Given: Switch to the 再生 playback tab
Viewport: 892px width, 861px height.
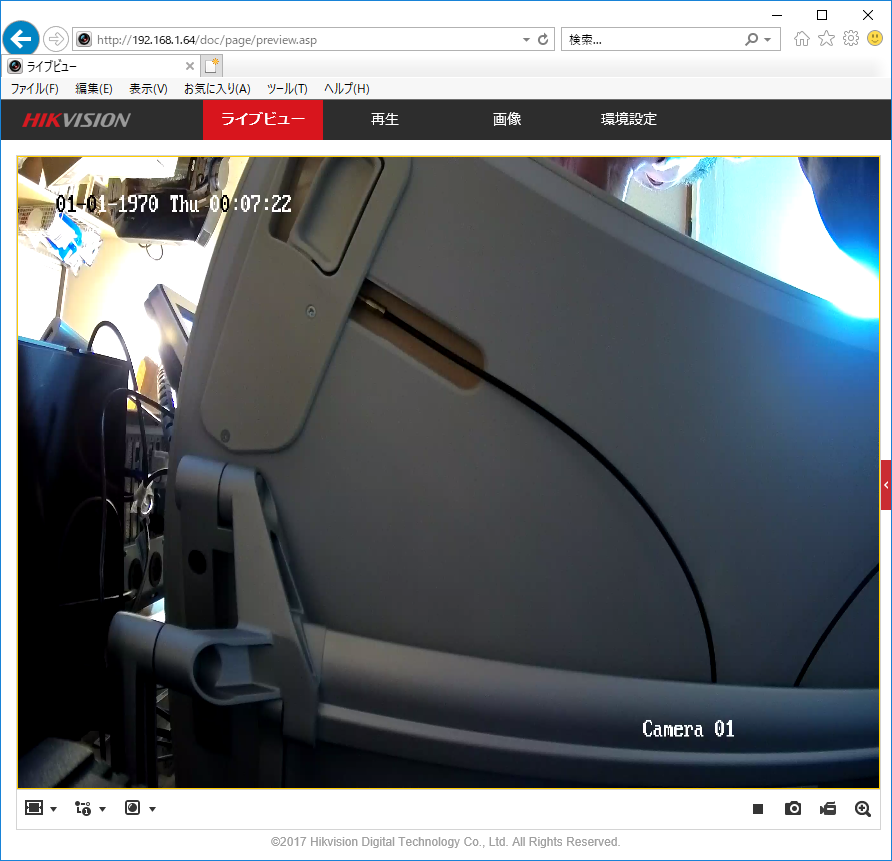Looking at the screenshot, I should pos(385,119).
